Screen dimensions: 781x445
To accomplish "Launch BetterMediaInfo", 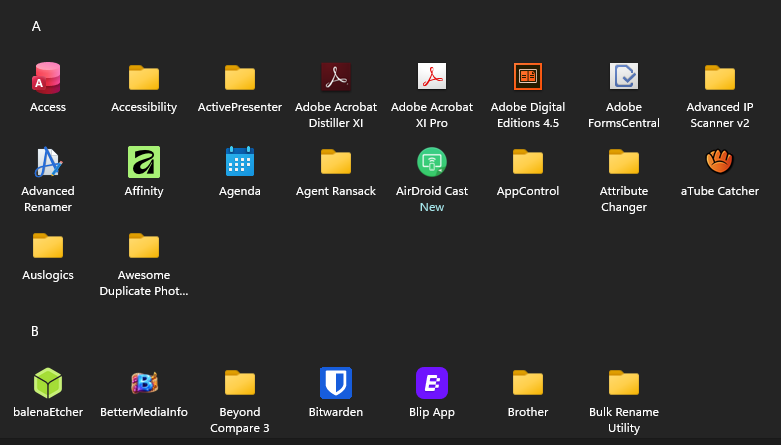I will coord(144,383).
